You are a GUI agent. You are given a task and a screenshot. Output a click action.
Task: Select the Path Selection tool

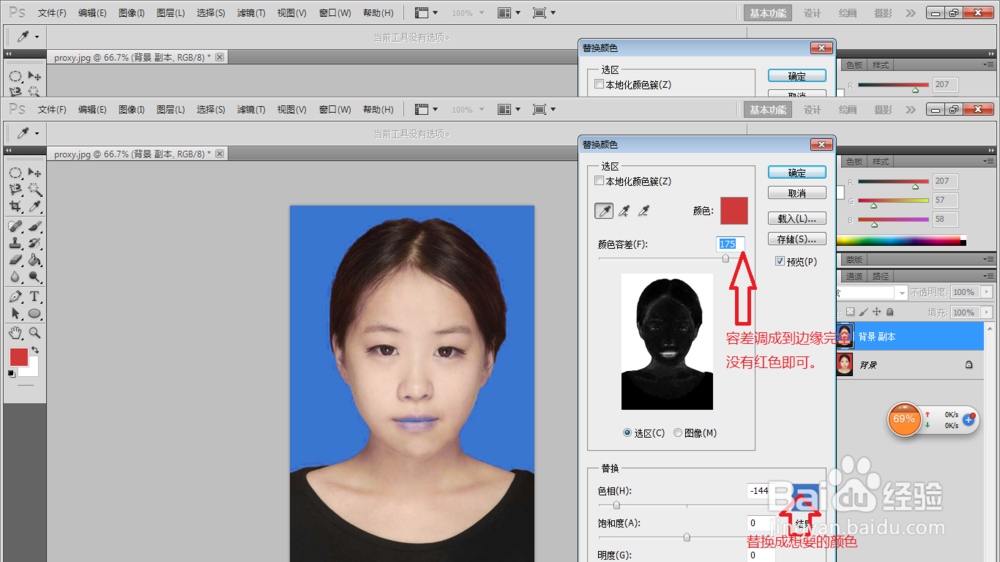tap(15, 313)
